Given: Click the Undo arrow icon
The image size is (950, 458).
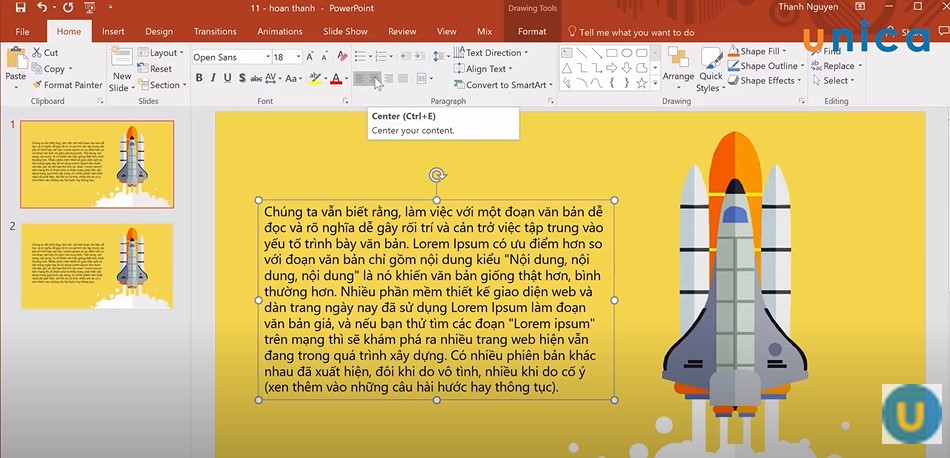Looking at the screenshot, I should 42,8.
